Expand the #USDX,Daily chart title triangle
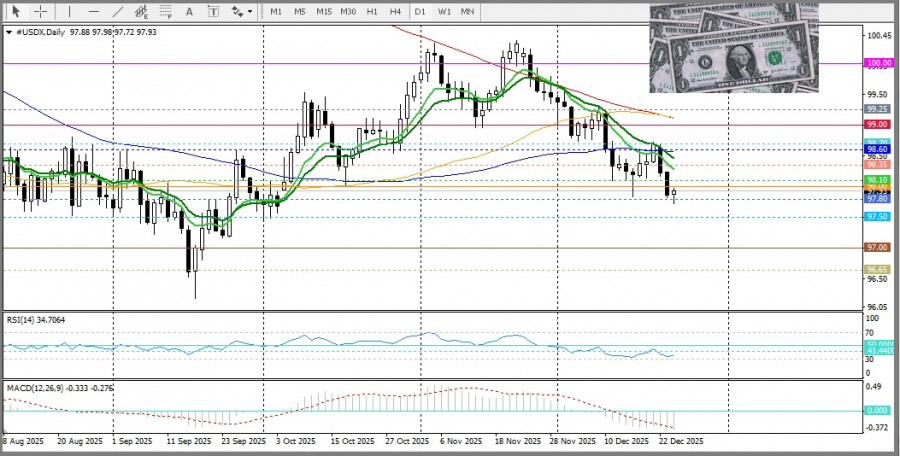This screenshot has height=456, width=900. 10,32
